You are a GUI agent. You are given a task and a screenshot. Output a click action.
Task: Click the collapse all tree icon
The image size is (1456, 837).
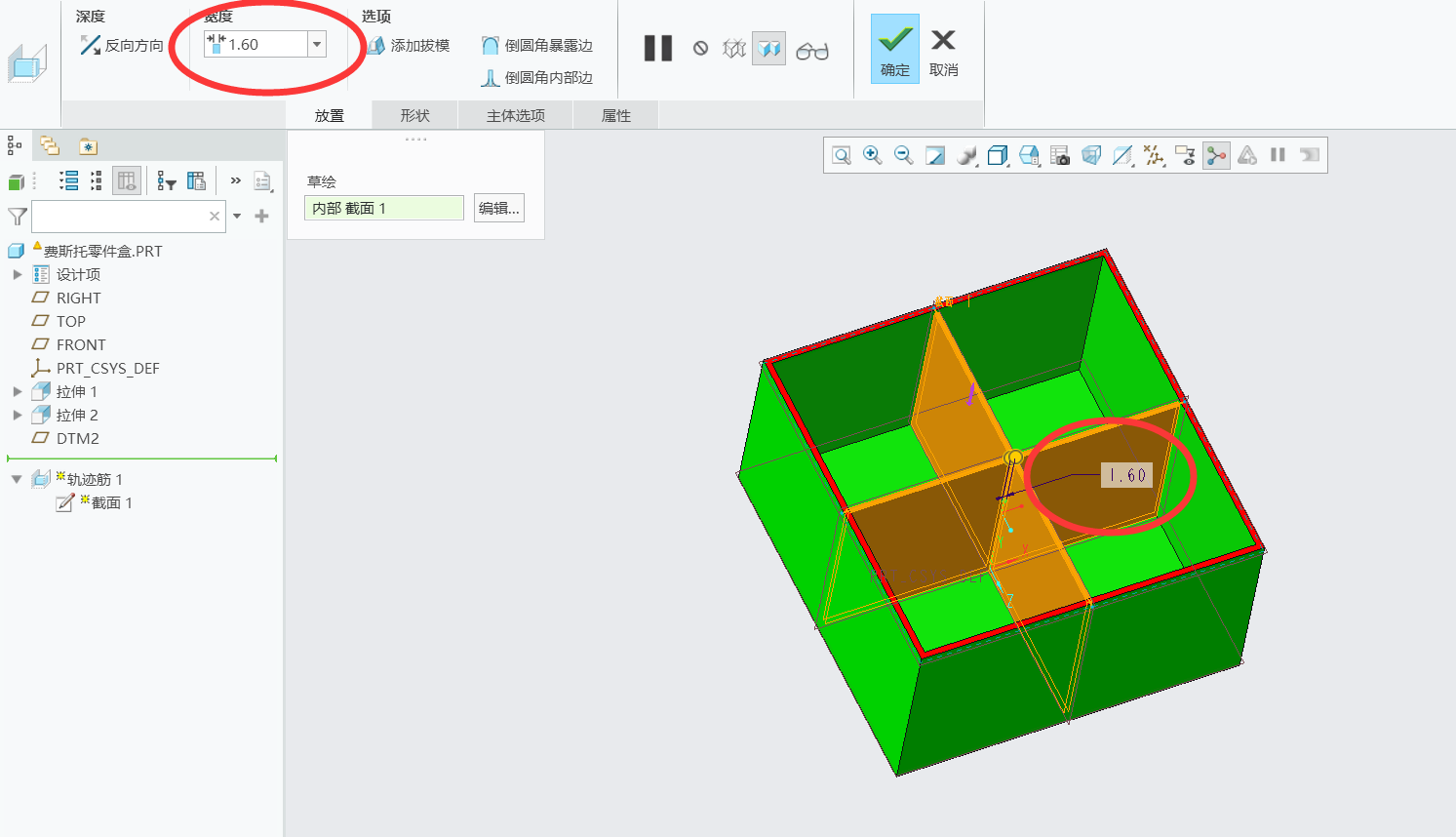[96, 180]
